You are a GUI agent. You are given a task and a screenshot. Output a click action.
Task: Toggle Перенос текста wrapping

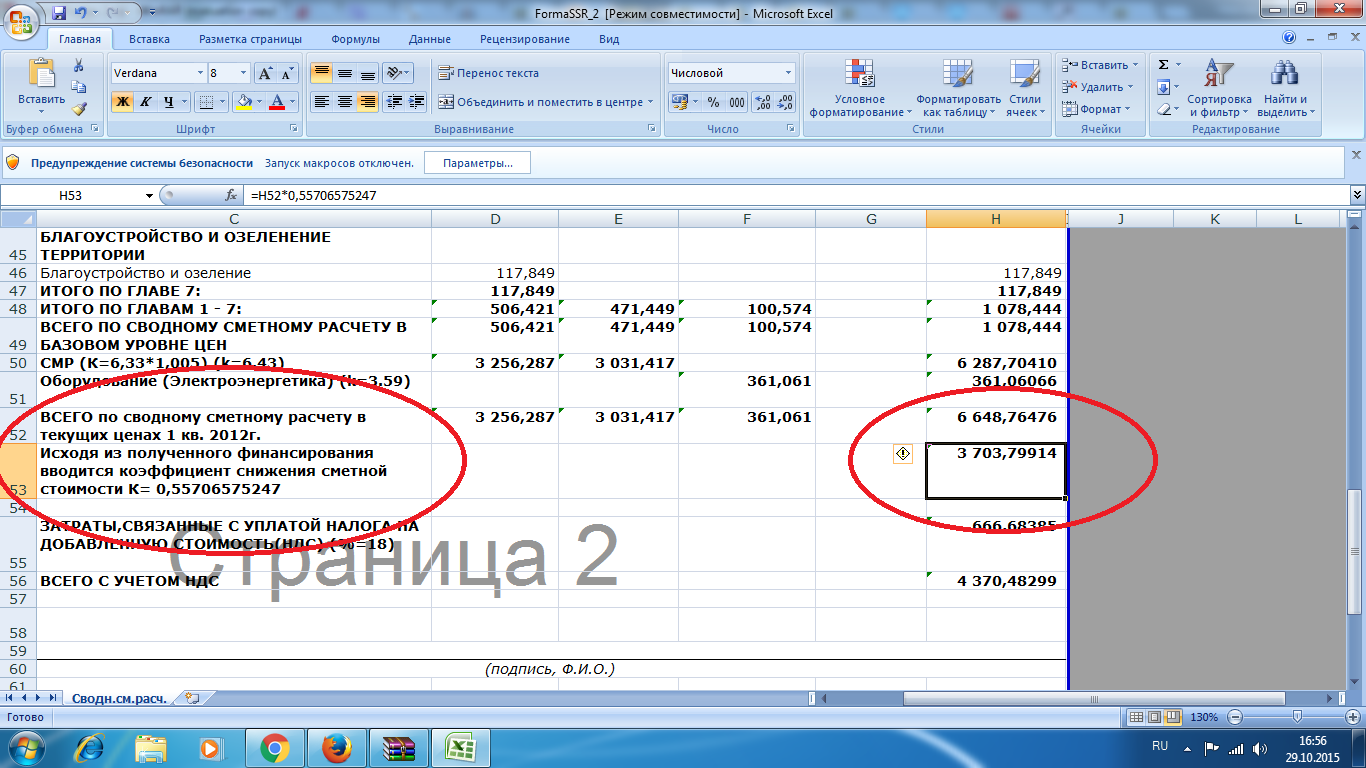point(488,73)
